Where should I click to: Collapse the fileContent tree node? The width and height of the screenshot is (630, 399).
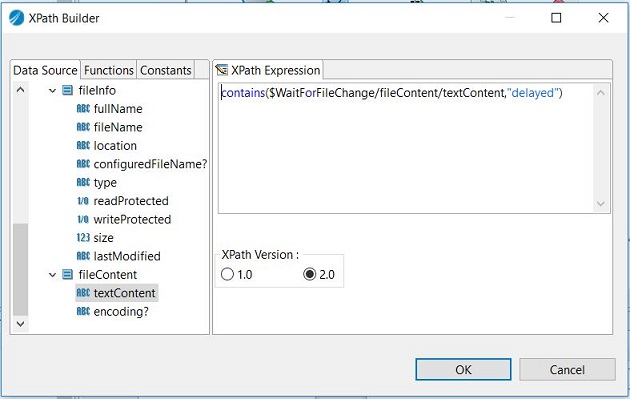pos(52,275)
